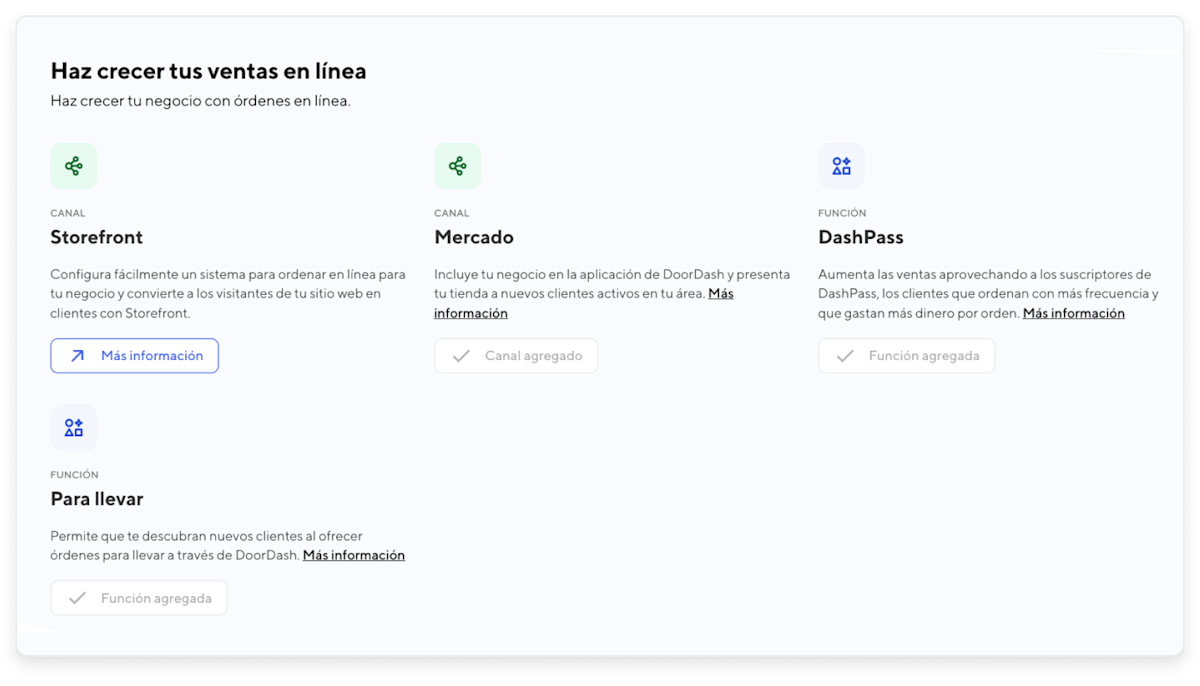Open Storefront's Más información button
The height and width of the screenshot is (686, 1200).
click(134, 356)
